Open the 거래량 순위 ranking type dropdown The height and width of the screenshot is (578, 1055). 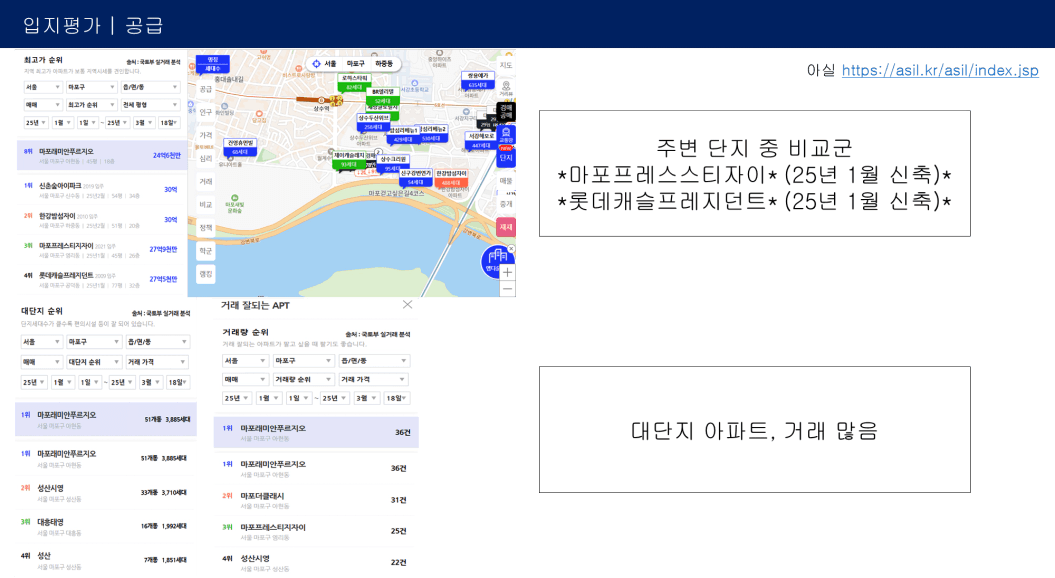pyautogui.click(x=303, y=380)
